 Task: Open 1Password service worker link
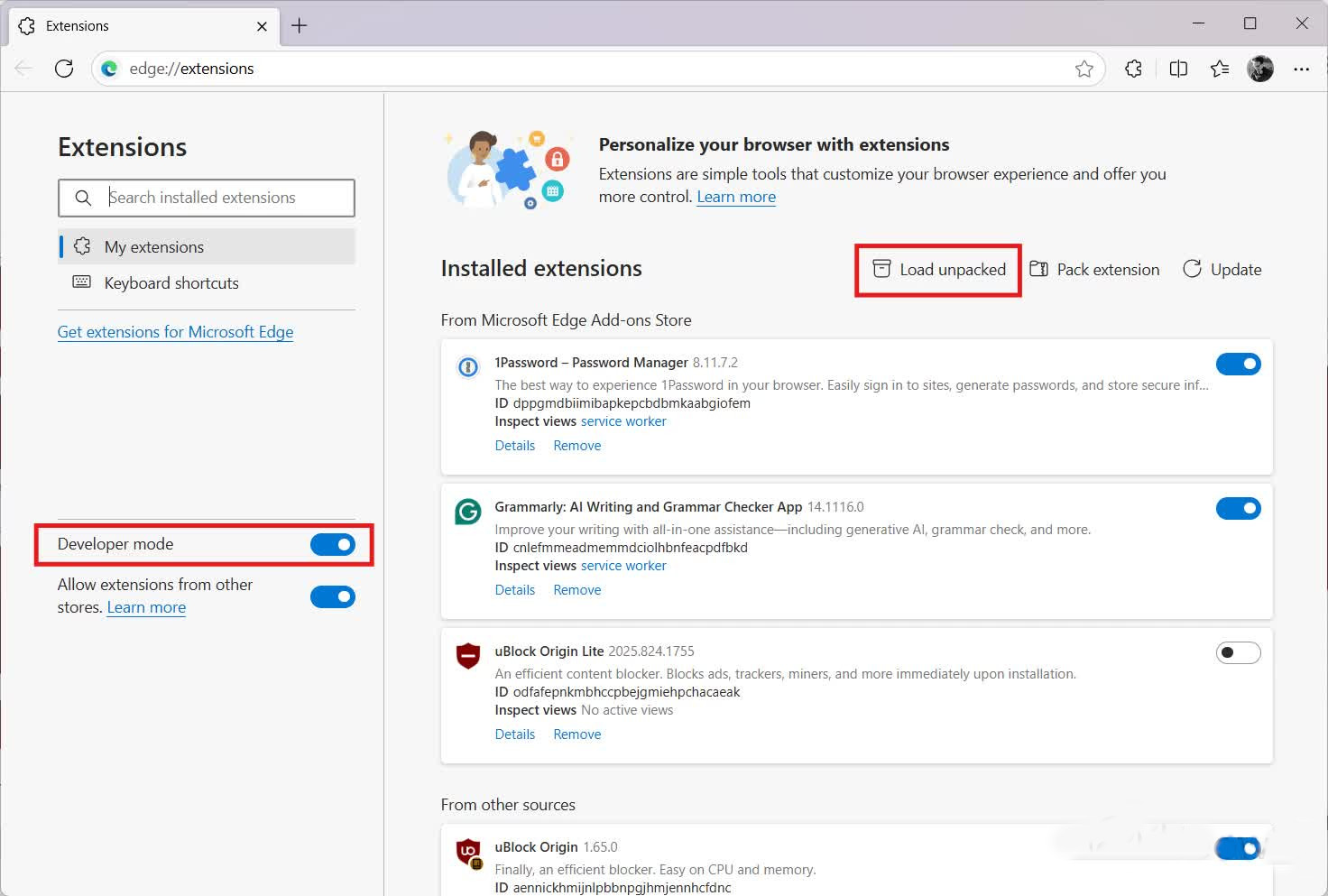(623, 421)
